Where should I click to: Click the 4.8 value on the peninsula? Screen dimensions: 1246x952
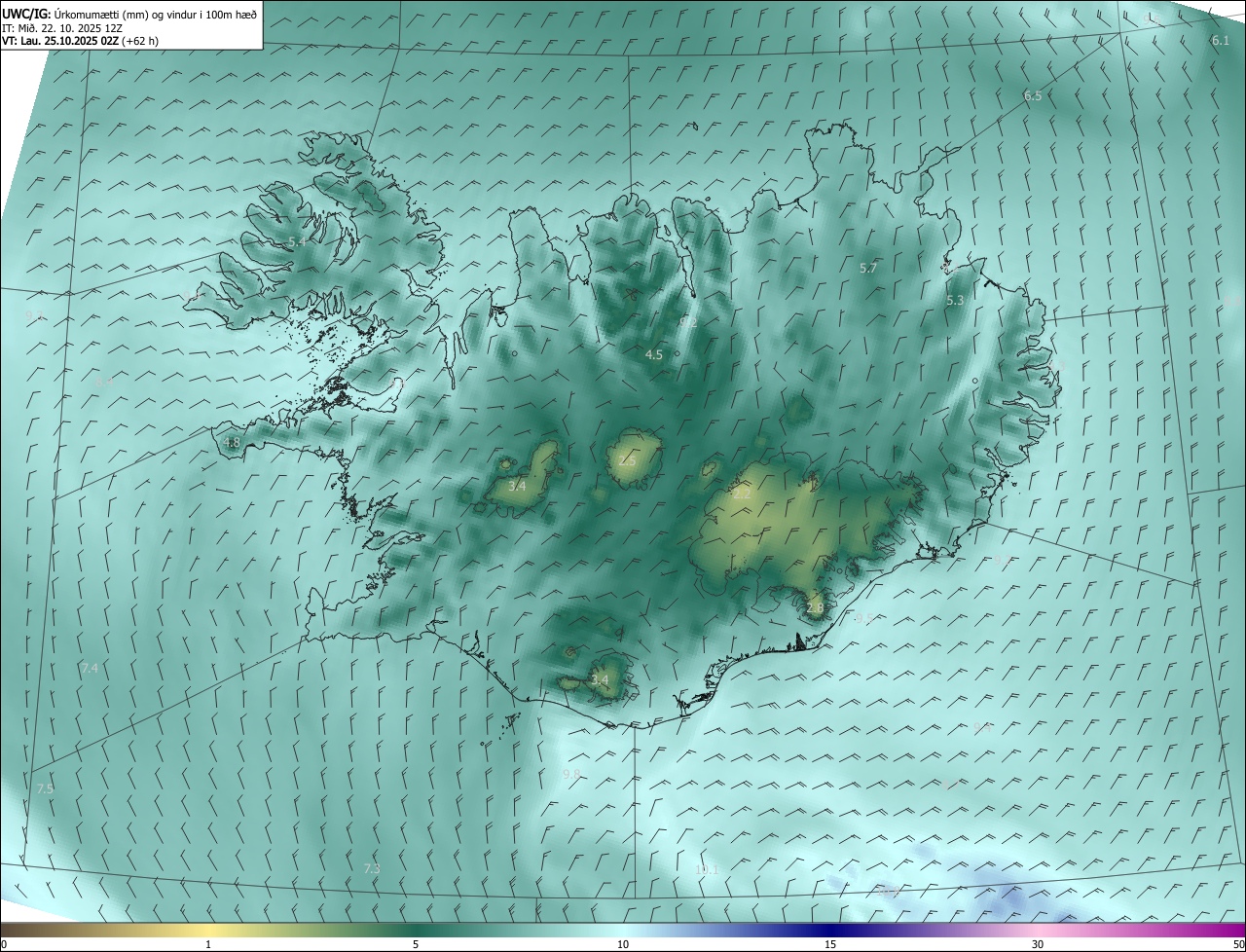(x=232, y=442)
